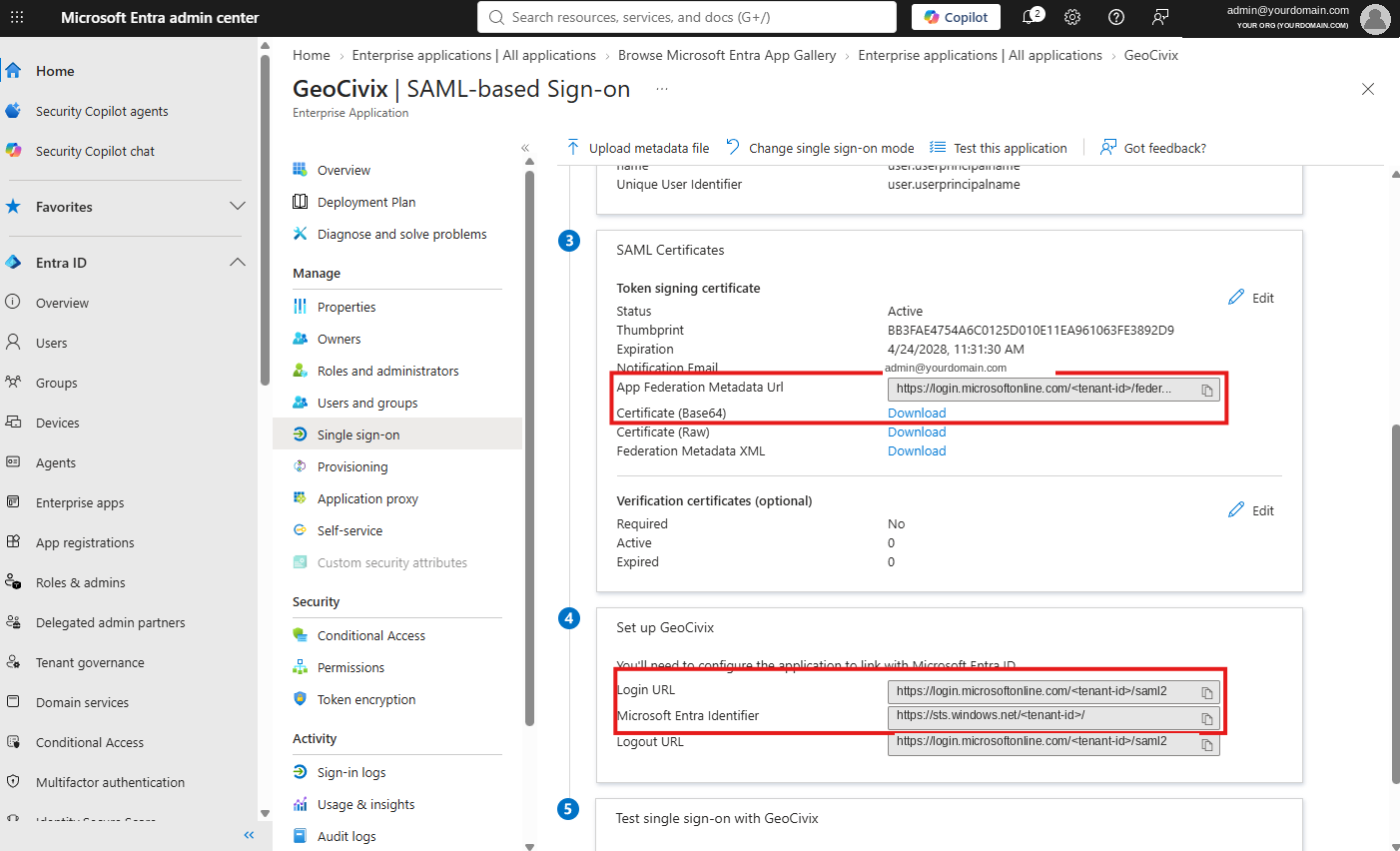
Task: Copy the Logout URL value
Action: [x=1207, y=744]
